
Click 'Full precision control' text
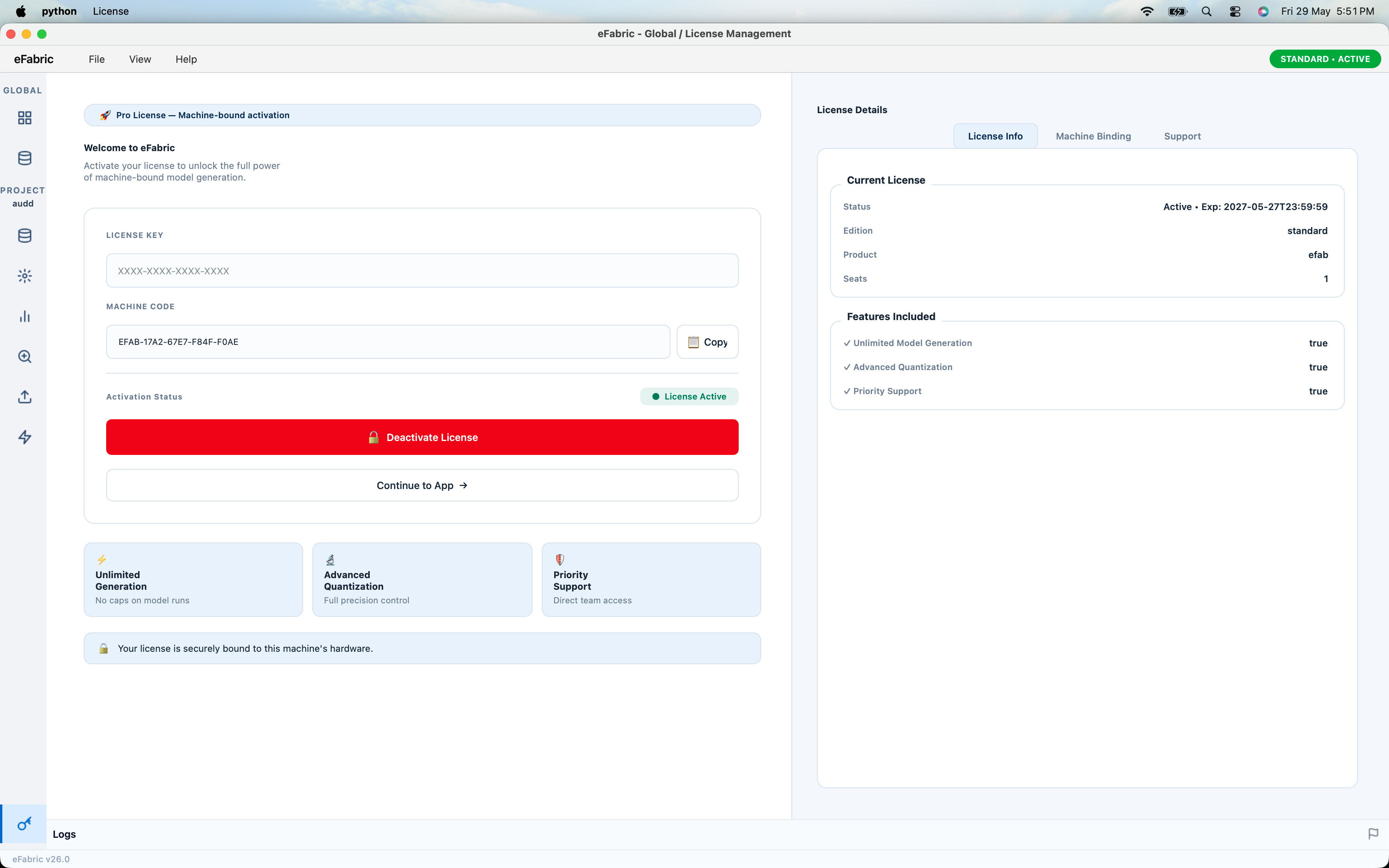point(366,601)
